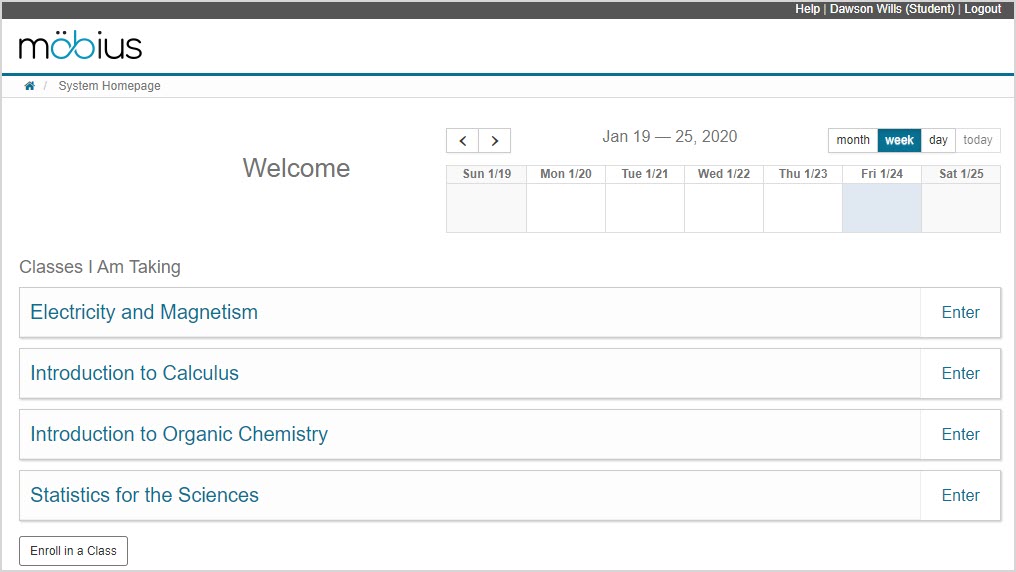
Task: Click the Enroll in a Class button
Action: click(74, 551)
